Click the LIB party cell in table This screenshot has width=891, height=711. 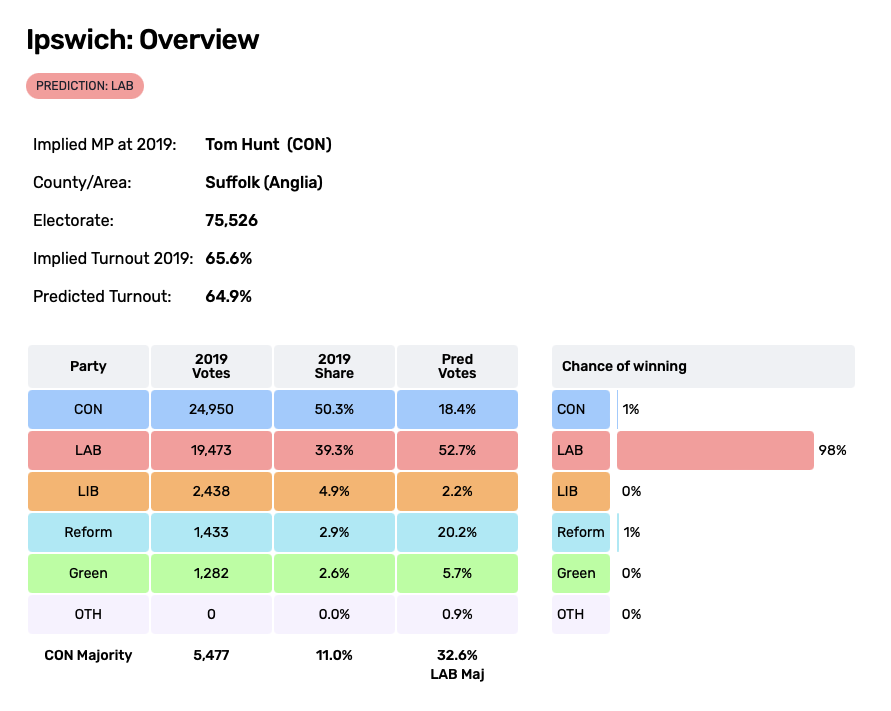[88, 491]
